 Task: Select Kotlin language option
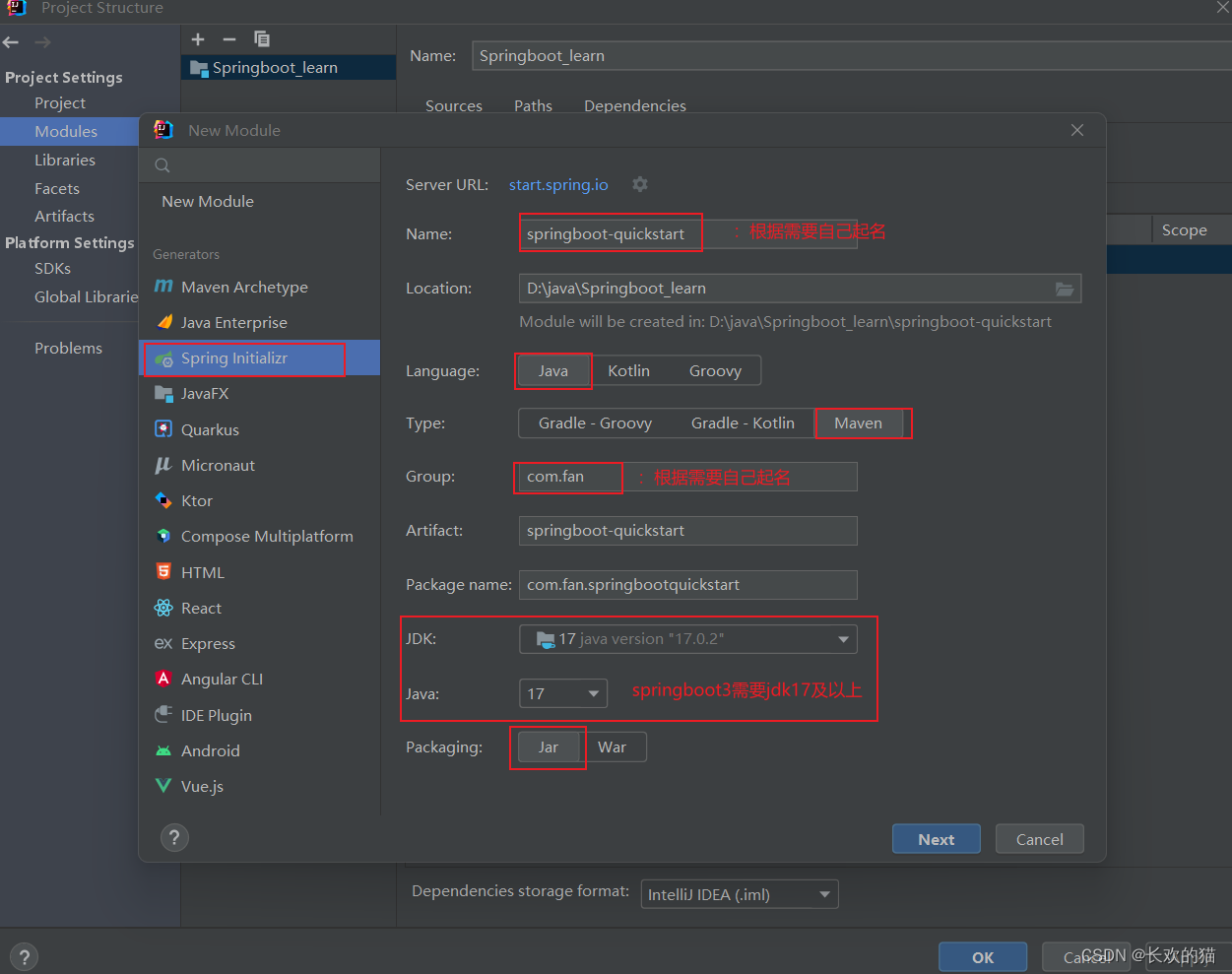(628, 371)
